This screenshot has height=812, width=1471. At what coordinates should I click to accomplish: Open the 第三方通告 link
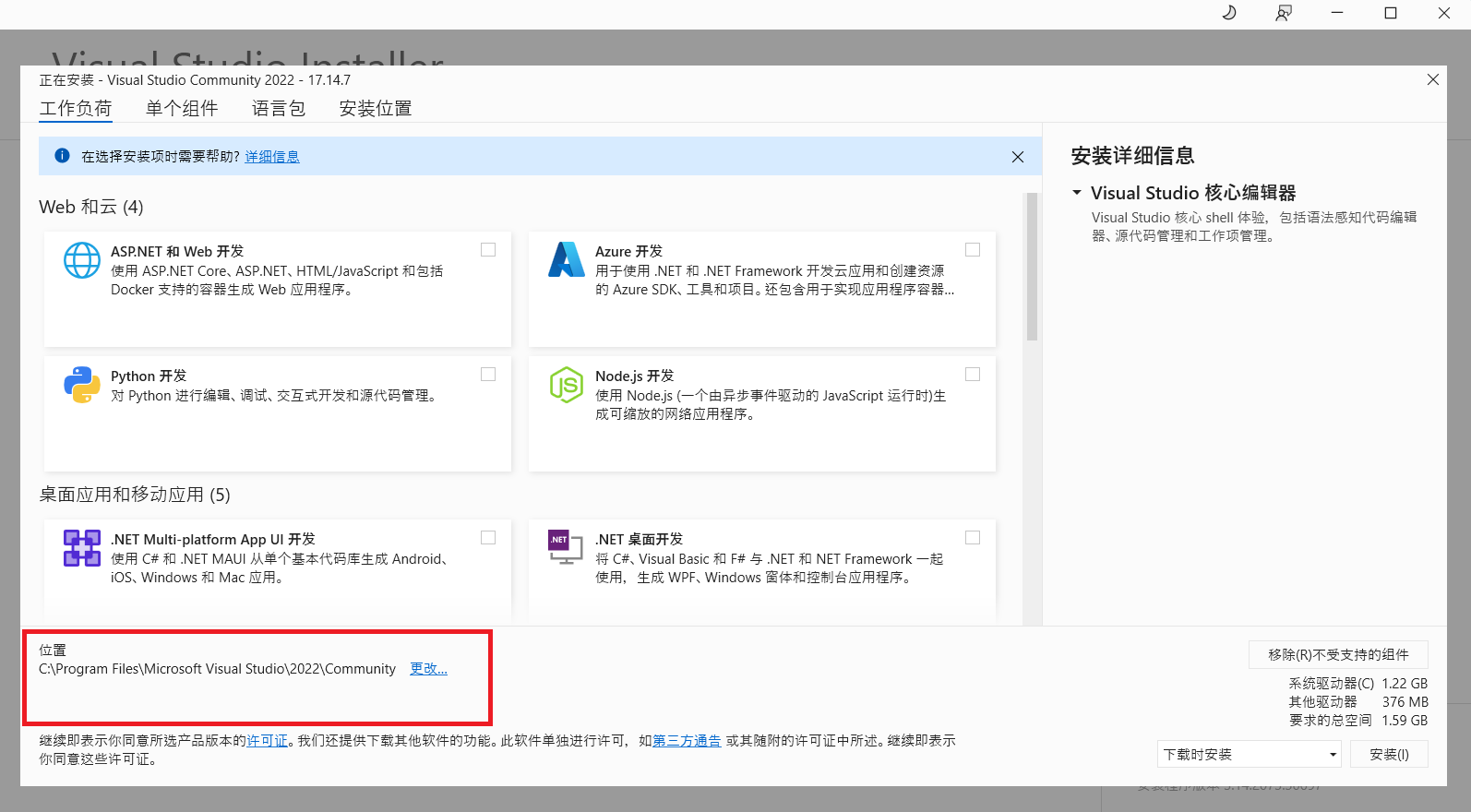pyautogui.click(x=687, y=741)
